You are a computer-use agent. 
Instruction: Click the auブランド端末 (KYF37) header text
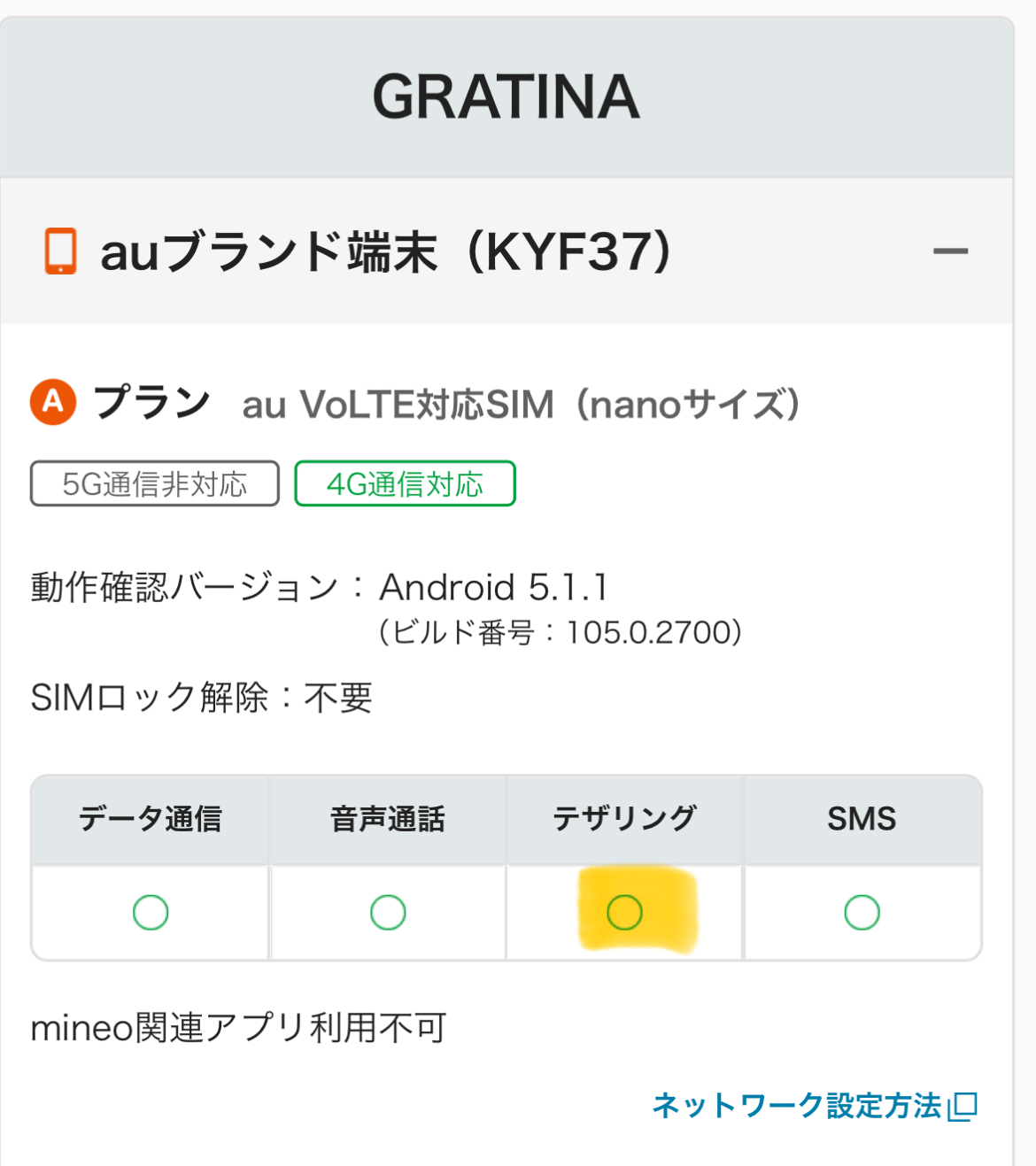point(386,252)
